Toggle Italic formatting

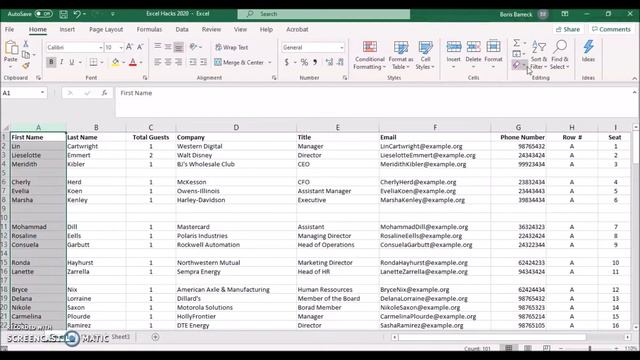click(x=61, y=62)
